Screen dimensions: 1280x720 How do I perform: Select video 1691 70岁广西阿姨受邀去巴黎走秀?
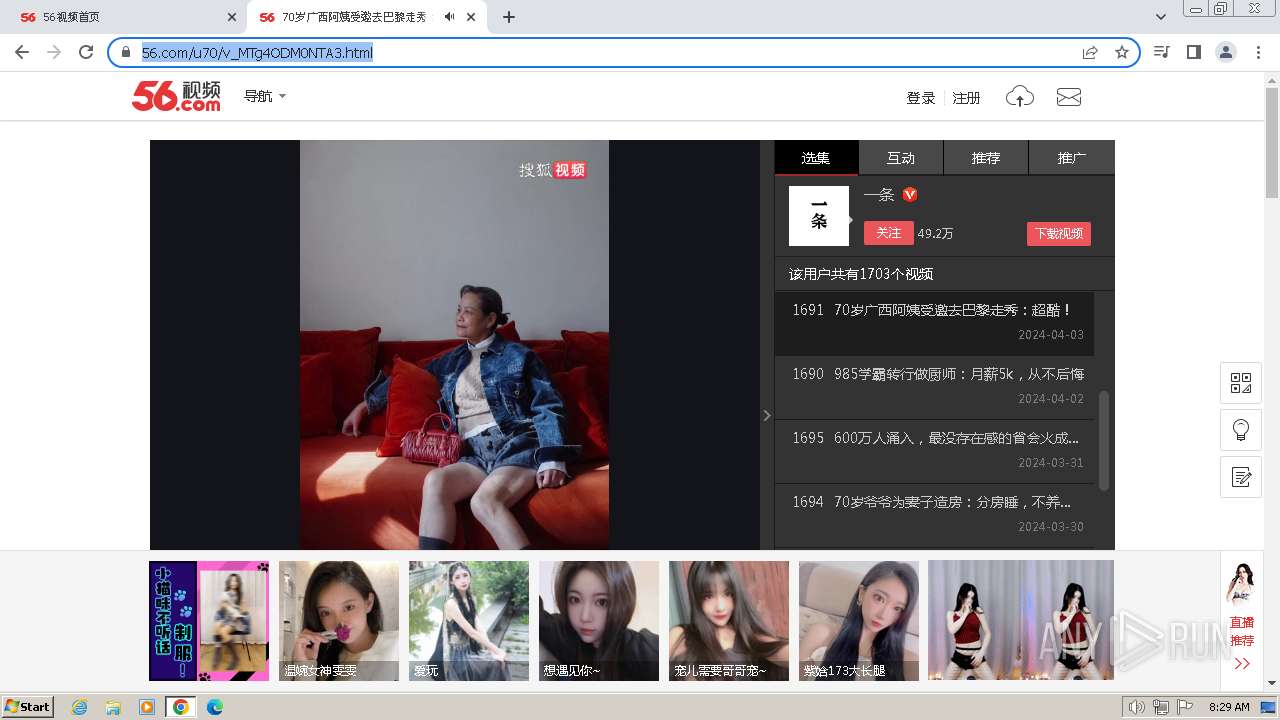[934, 323]
